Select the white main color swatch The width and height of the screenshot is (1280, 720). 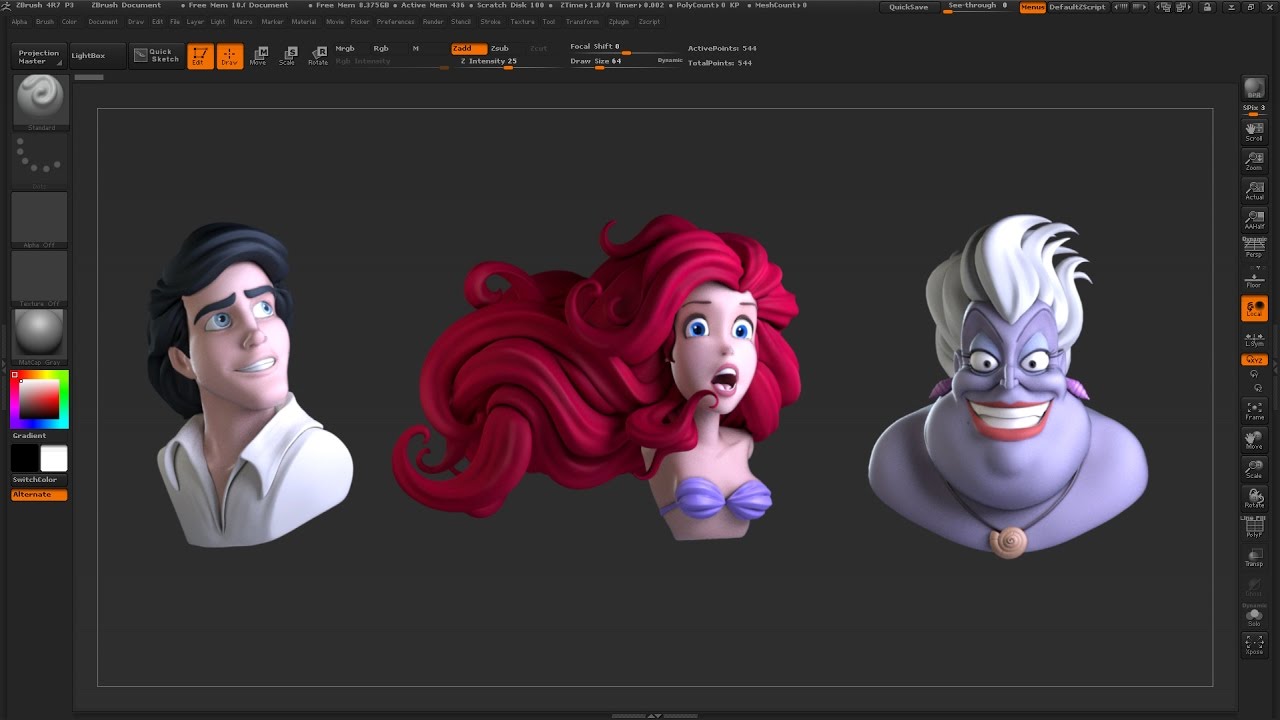(54, 459)
